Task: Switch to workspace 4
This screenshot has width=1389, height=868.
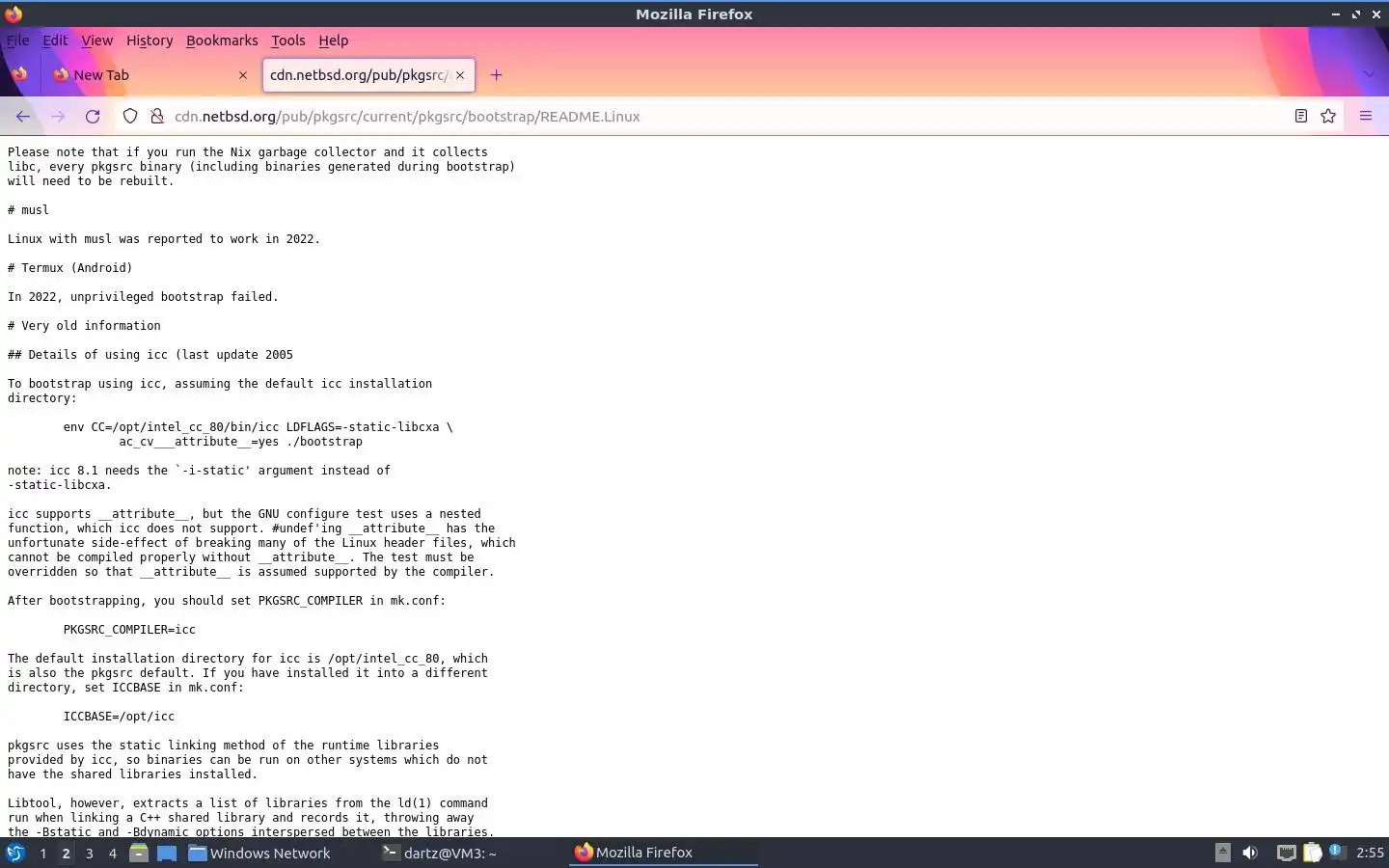Action: (112, 854)
